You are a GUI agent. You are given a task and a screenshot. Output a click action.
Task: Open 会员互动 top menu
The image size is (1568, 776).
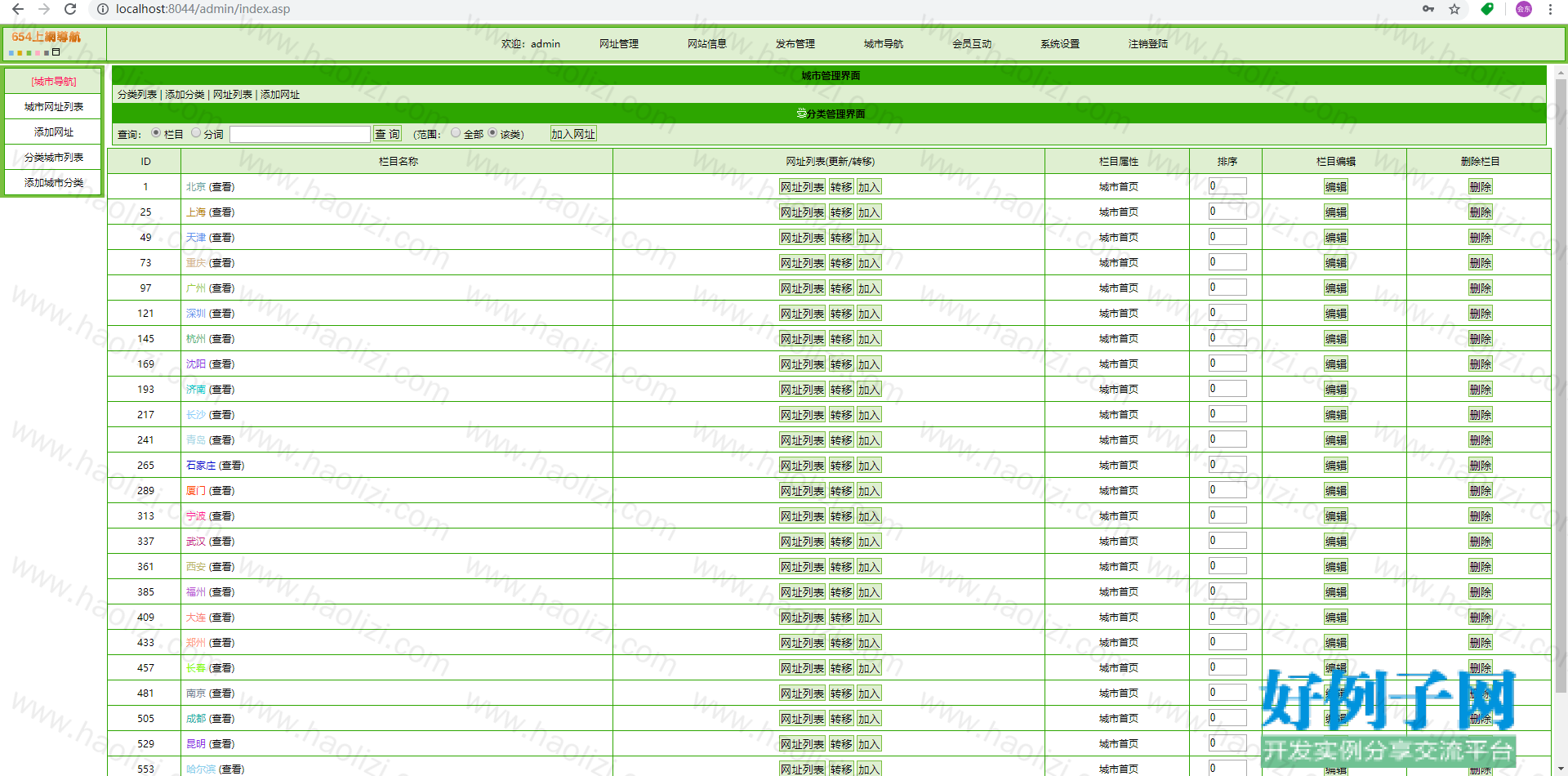972,44
